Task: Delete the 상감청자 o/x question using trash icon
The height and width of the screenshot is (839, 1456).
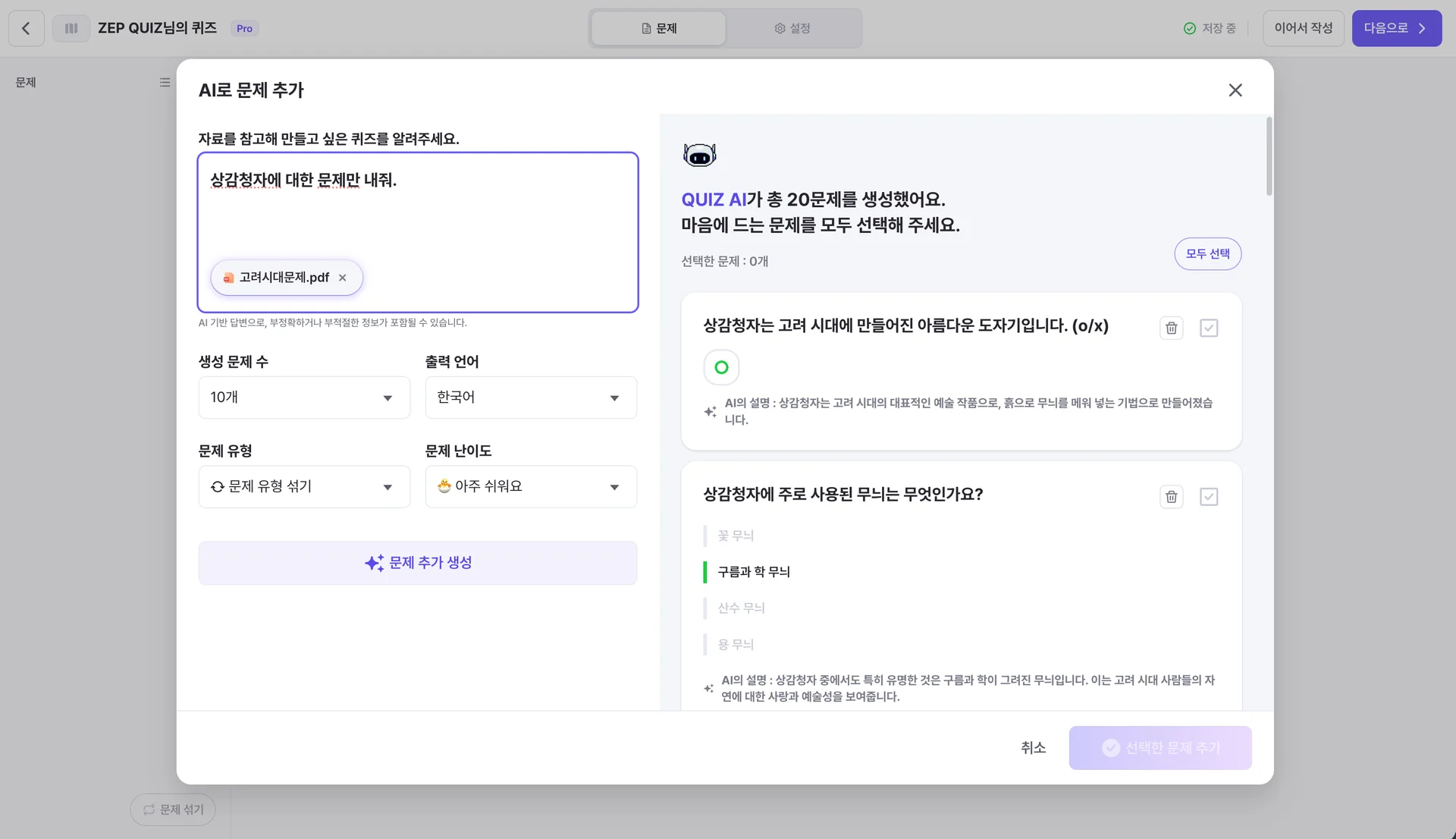Action: [1171, 328]
